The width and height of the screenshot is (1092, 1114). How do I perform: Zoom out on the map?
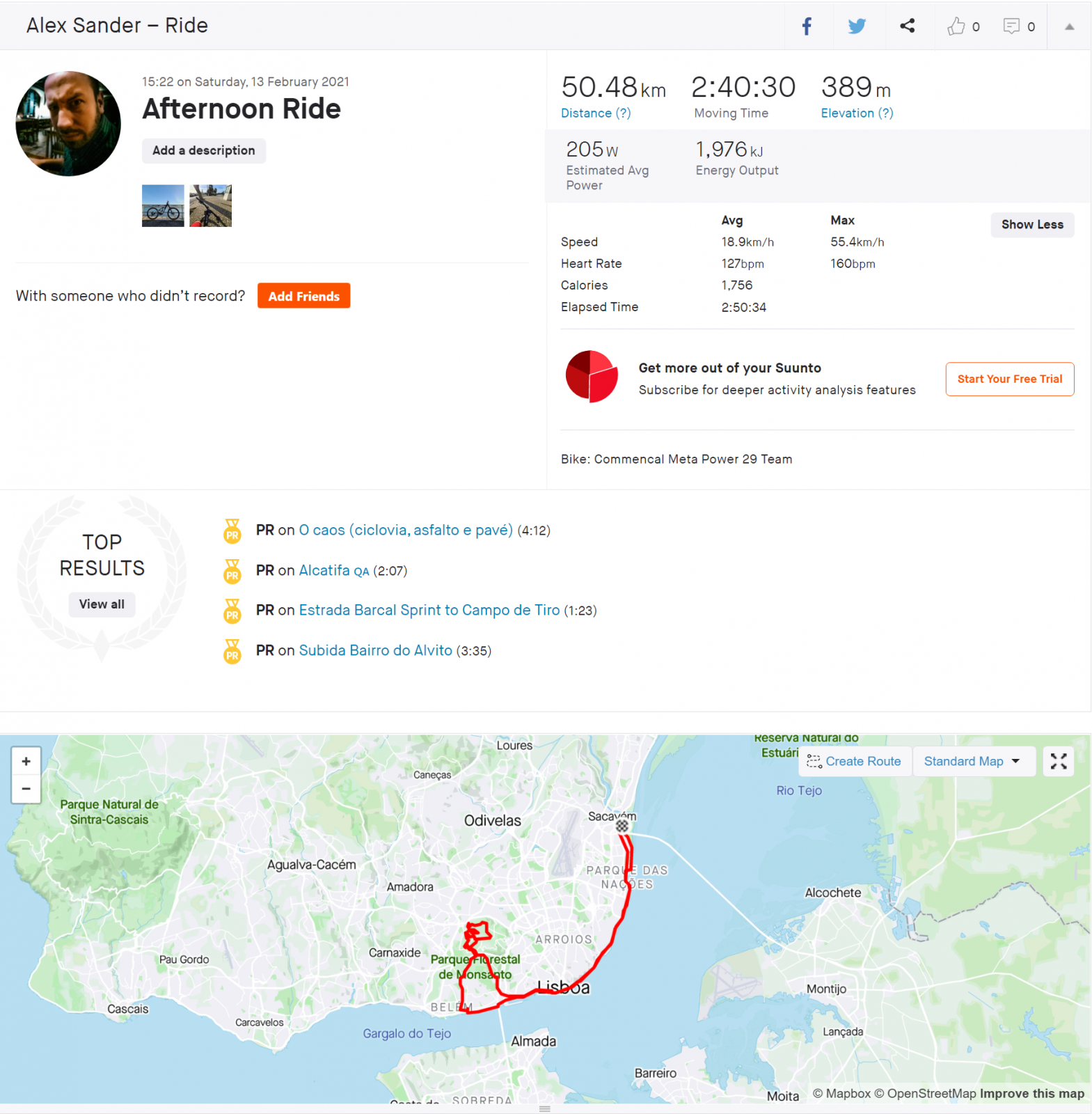tap(26, 789)
